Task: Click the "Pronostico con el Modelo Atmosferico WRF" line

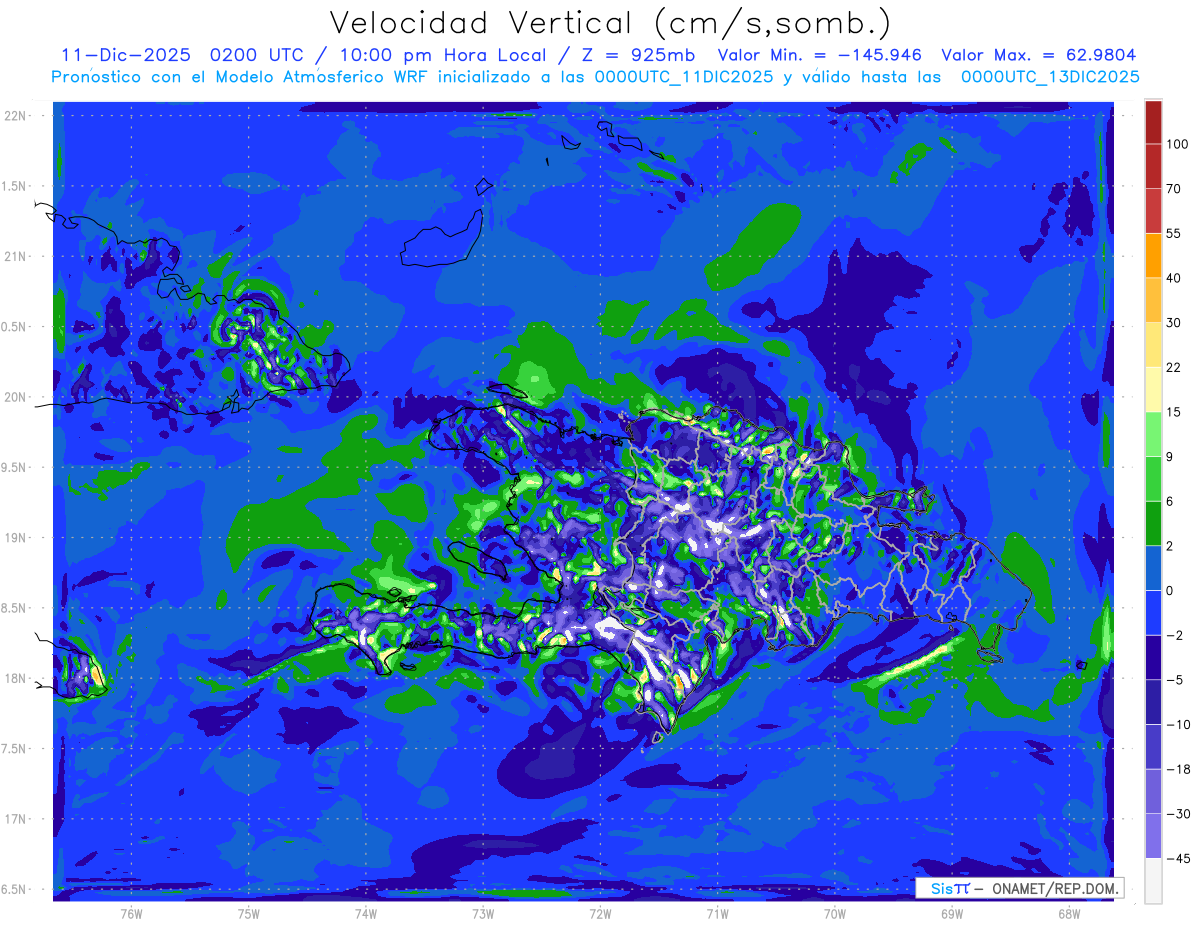Action: (595, 76)
